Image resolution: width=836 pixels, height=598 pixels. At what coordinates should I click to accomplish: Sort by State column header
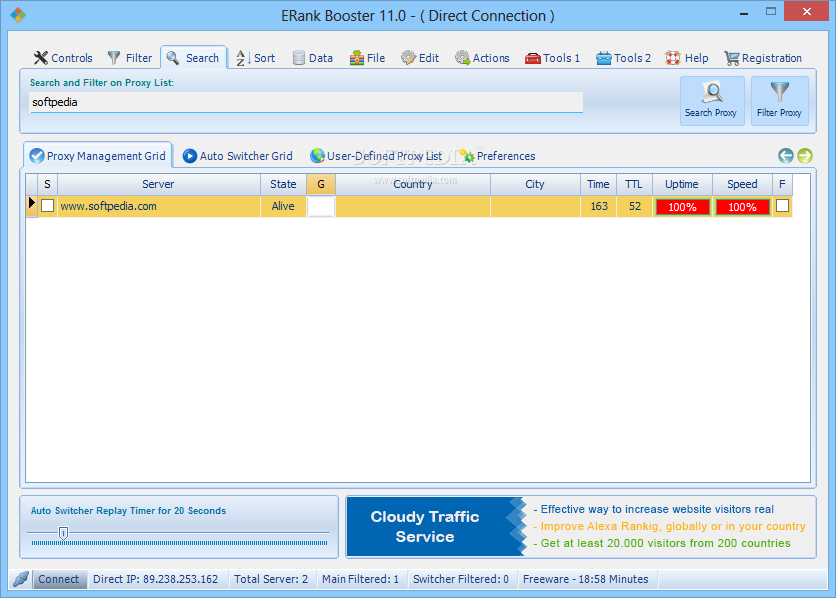pos(283,184)
